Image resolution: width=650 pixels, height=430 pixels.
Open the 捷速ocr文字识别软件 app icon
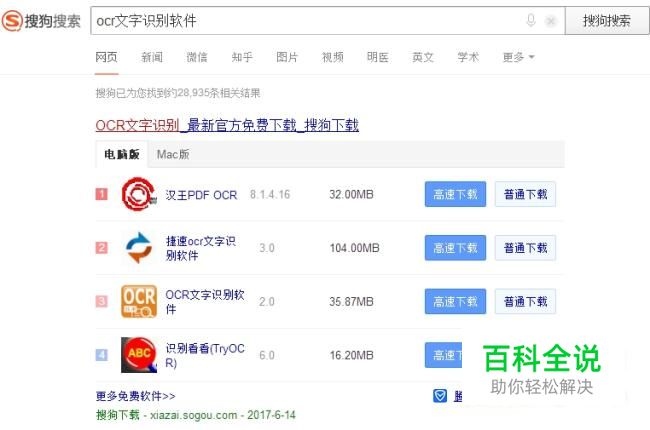[x=139, y=248]
